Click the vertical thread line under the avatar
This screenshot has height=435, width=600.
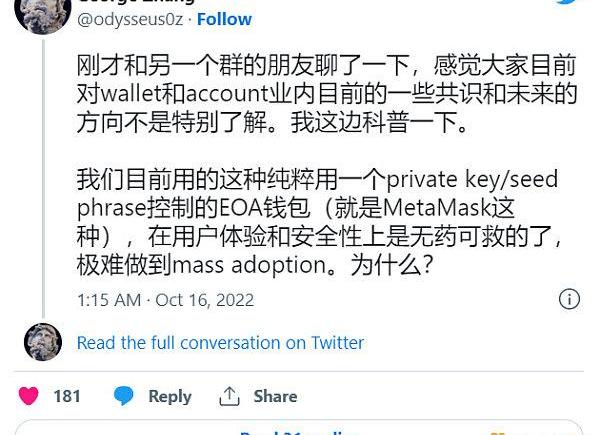[43, 178]
